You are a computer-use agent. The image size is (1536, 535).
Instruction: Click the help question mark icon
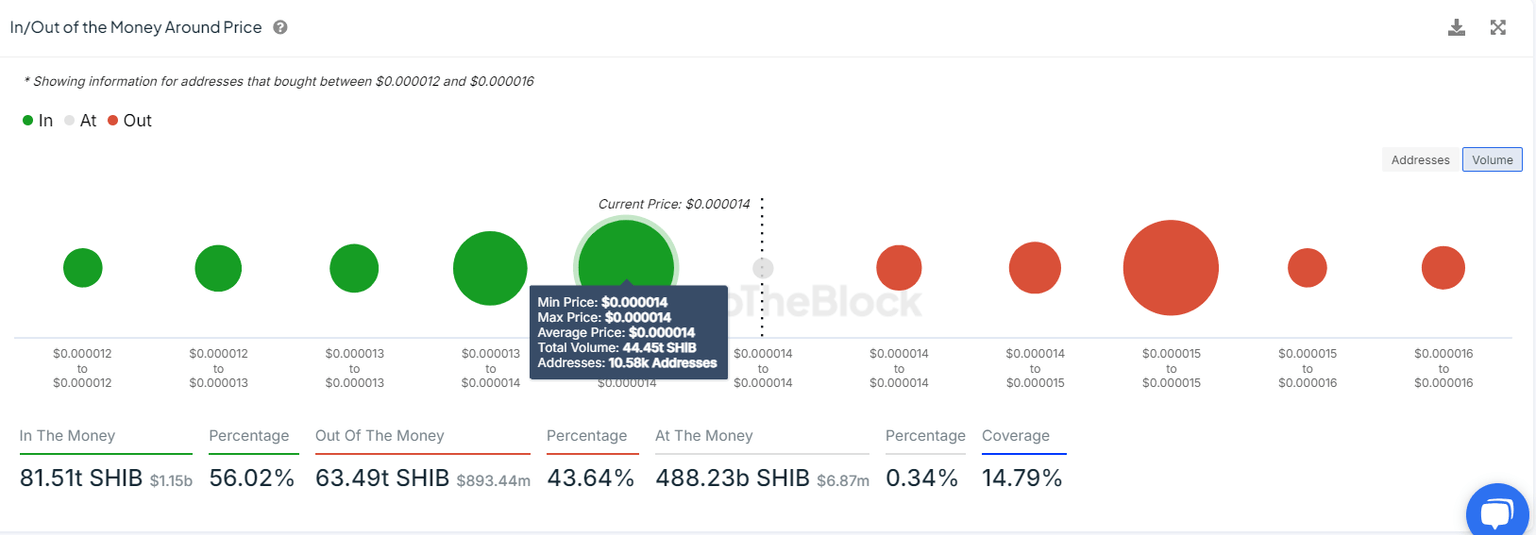[280, 28]
